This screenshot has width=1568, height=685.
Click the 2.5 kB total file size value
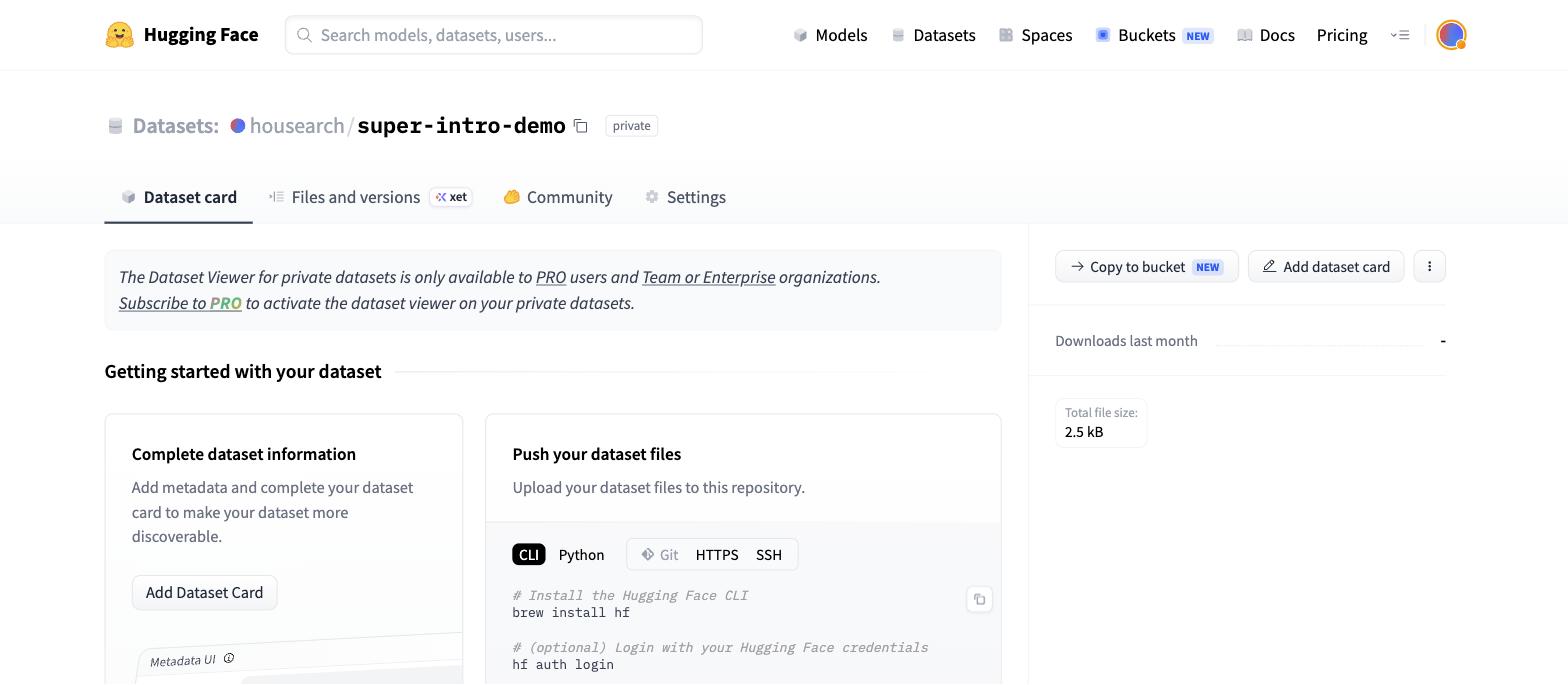1084,432
